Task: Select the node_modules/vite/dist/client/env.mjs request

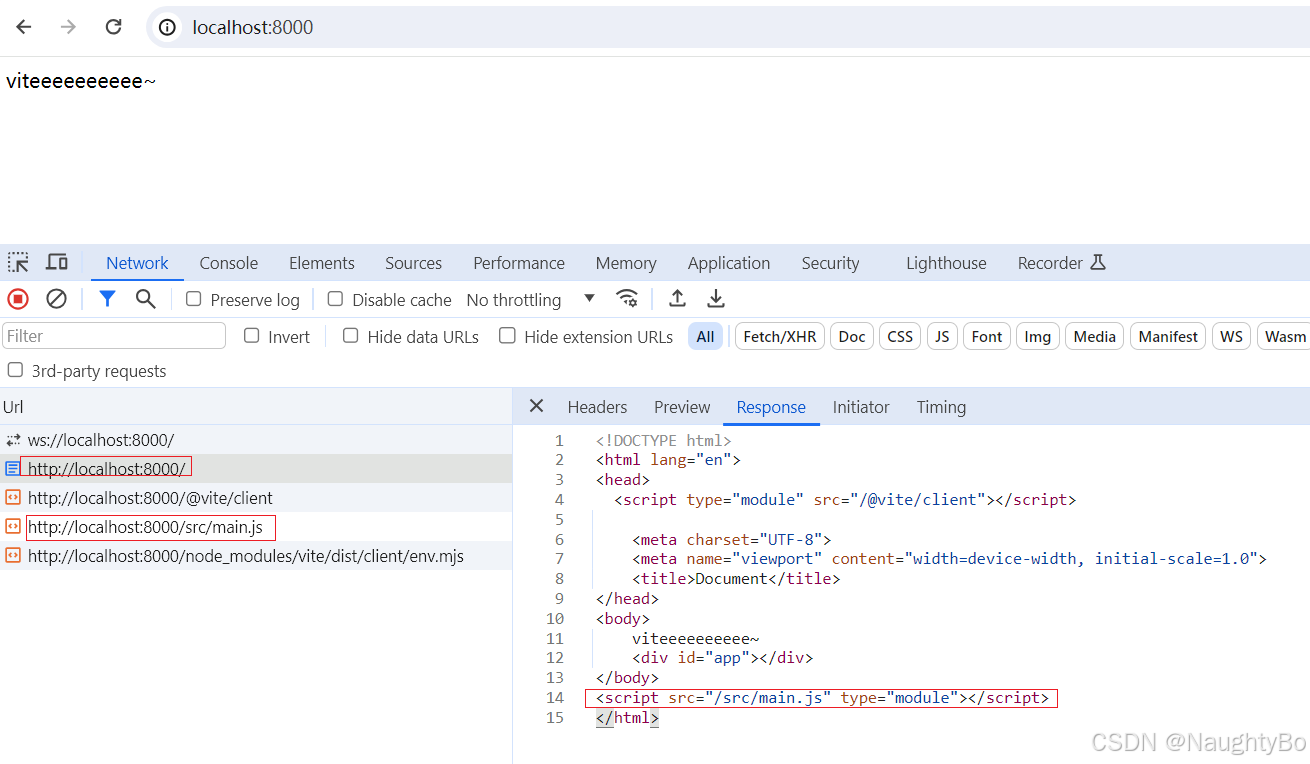Action: point(256,556)
